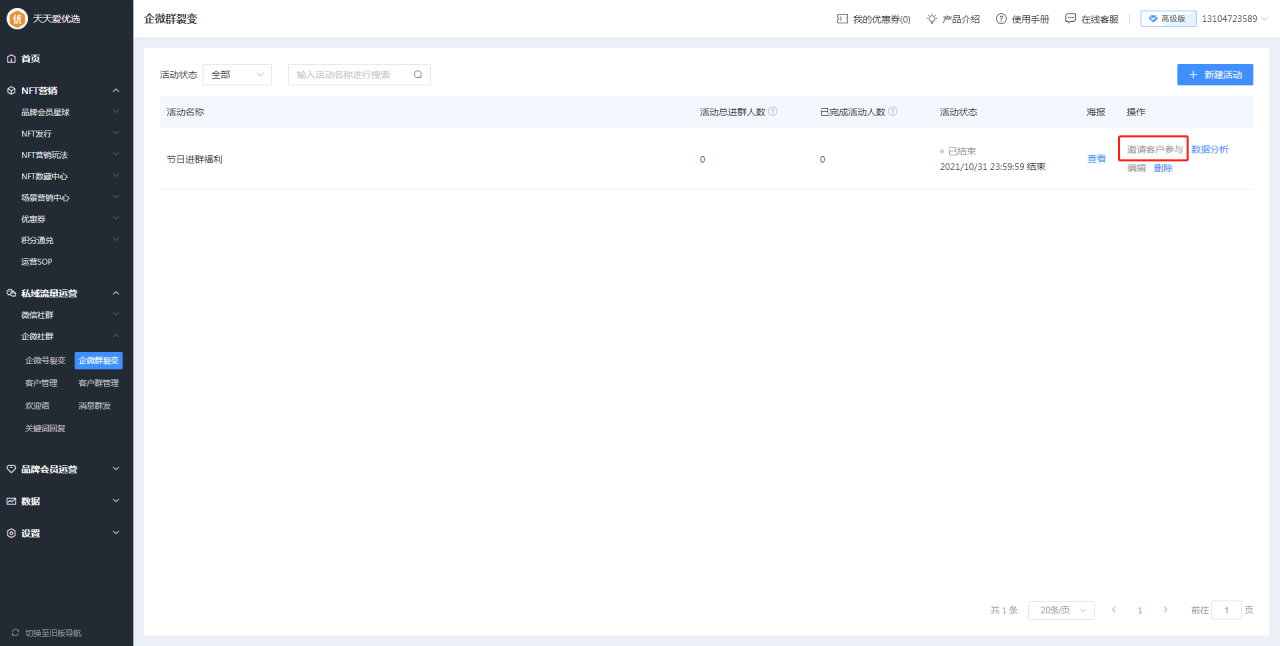
Task: Collapse the NFT营销 sidebar section
Action: 66,90
